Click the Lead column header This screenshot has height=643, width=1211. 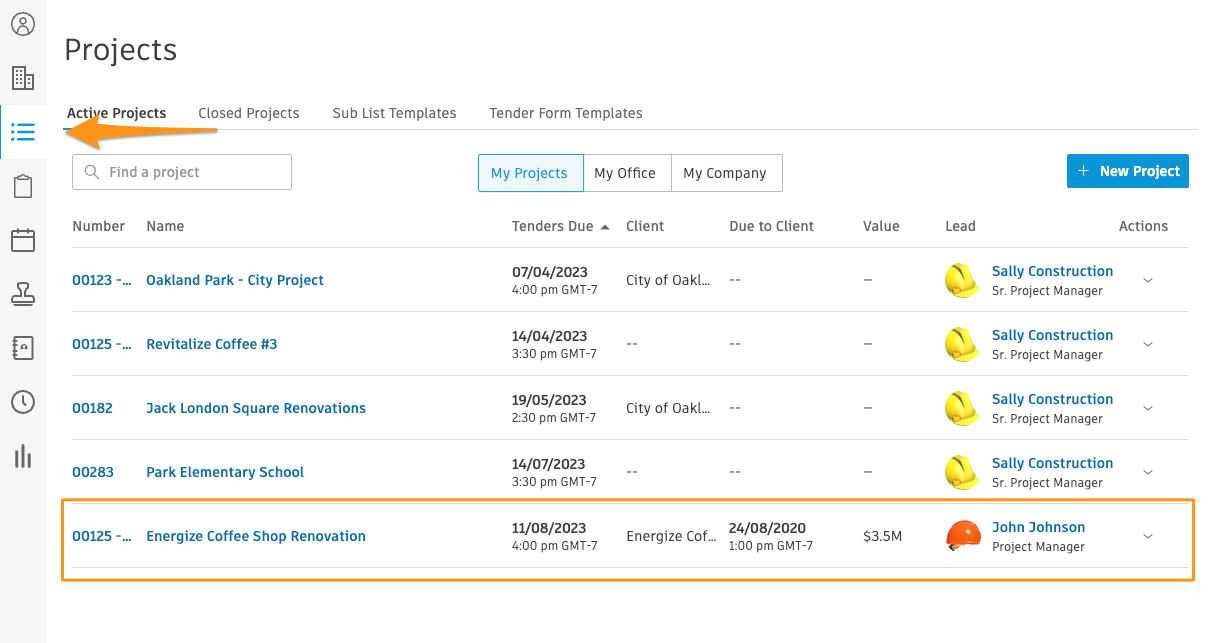click(960, 226)
